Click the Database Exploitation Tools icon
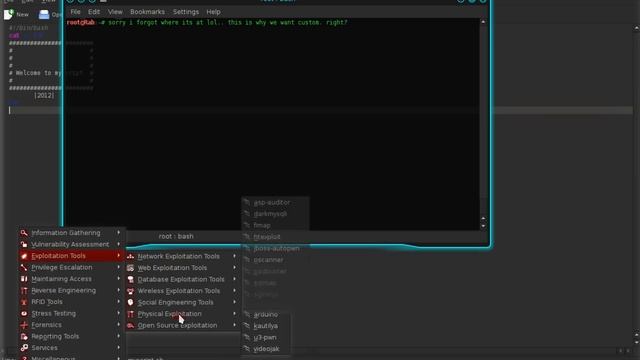The image size is (640, 360). (x=131, y=279)
